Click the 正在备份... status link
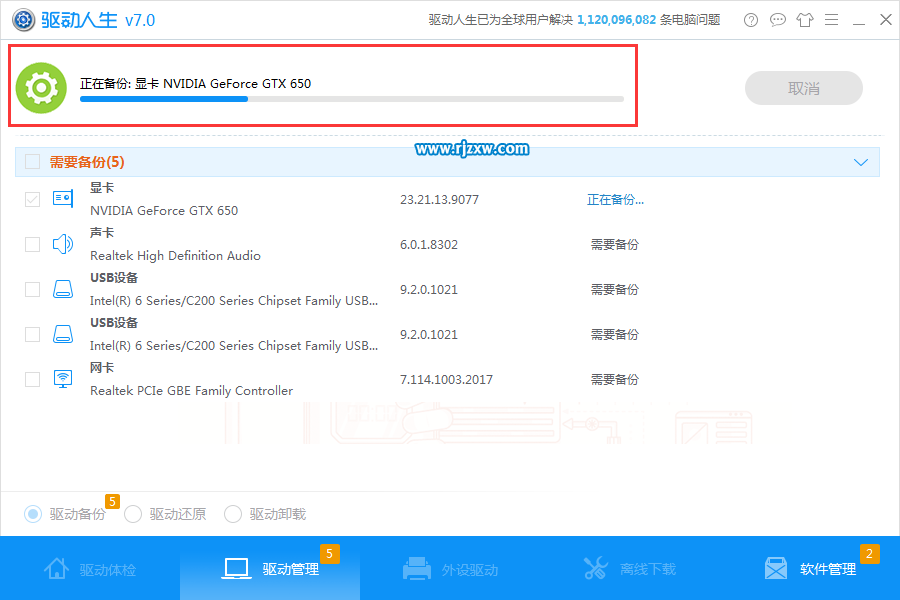Viewport: 900px width, 600px height. point(615,199)
